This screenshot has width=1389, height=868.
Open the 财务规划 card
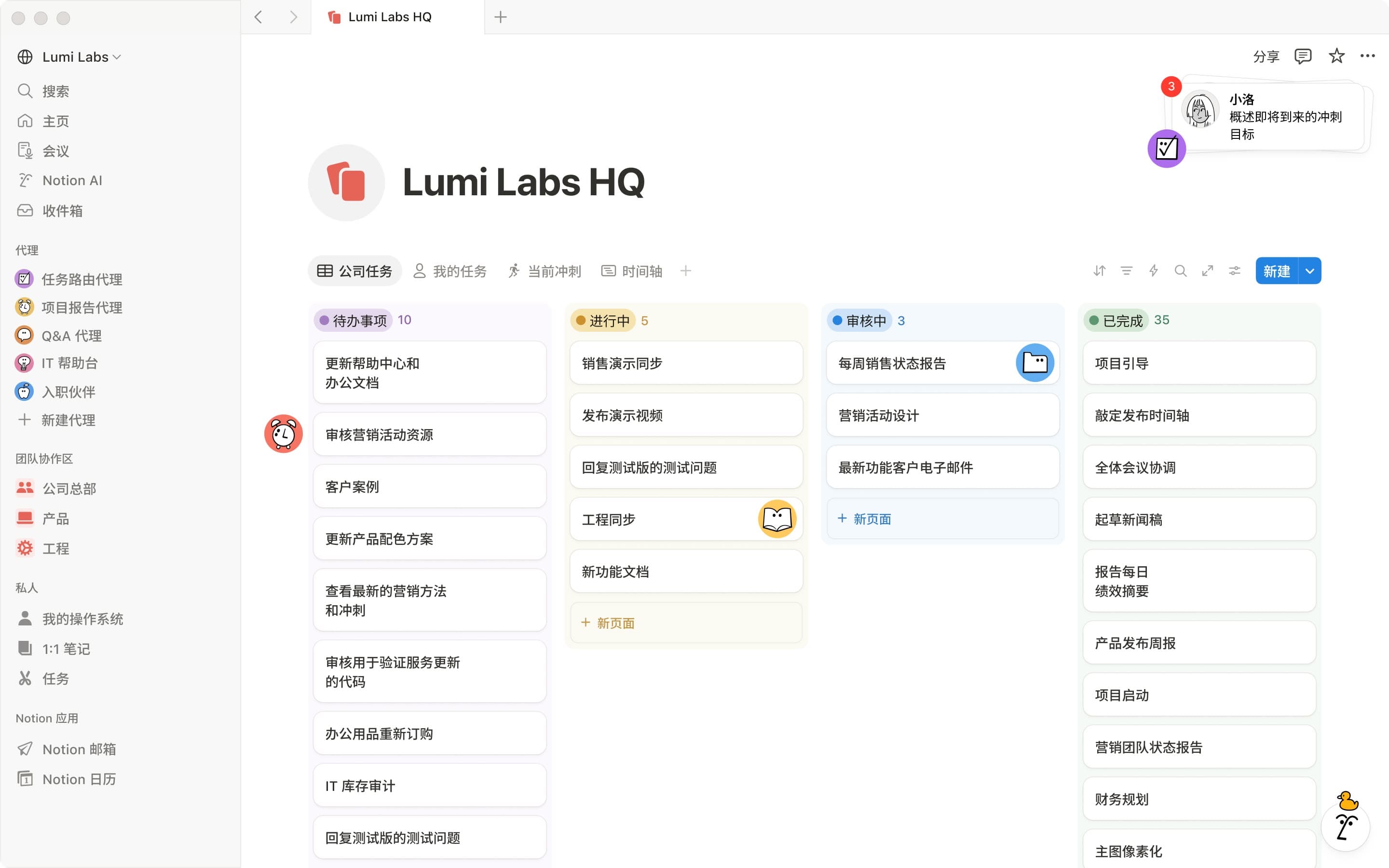[1199, 799]
